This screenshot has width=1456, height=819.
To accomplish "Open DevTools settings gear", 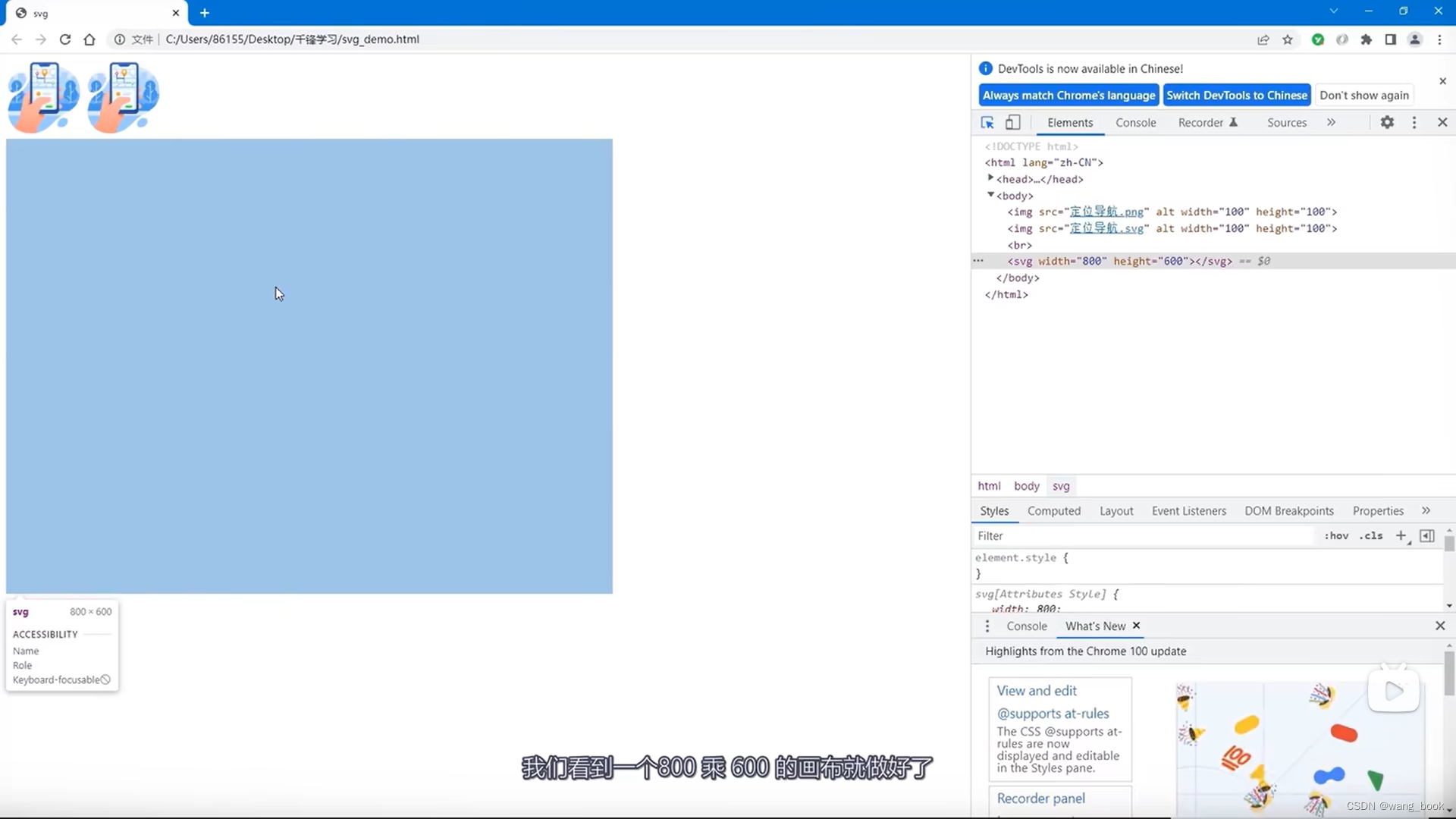I will [x=1387, y=122].
